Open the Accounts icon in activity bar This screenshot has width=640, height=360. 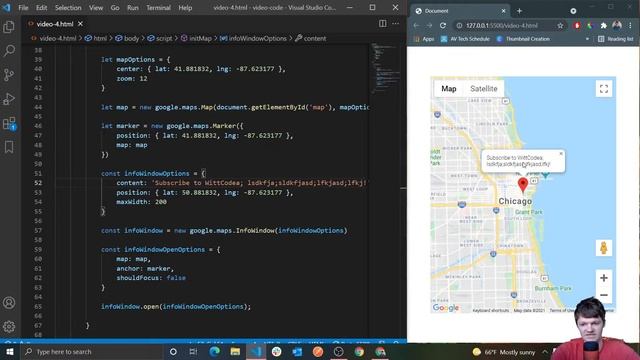(x=9, y=303)
